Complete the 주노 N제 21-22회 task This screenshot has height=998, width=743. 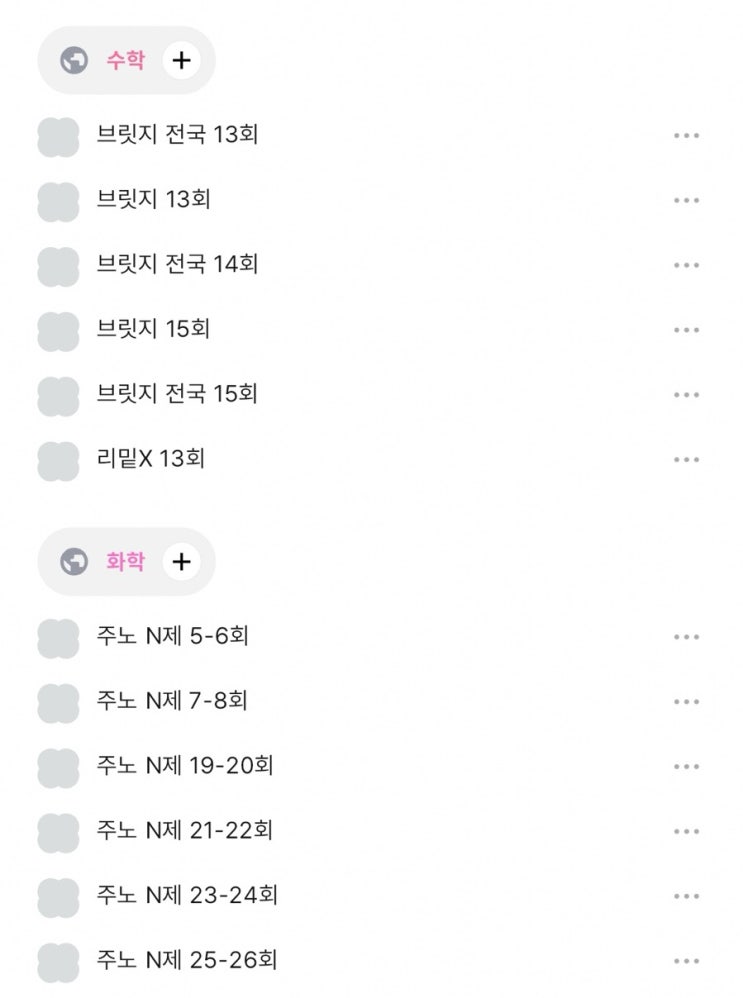point(58,832)
